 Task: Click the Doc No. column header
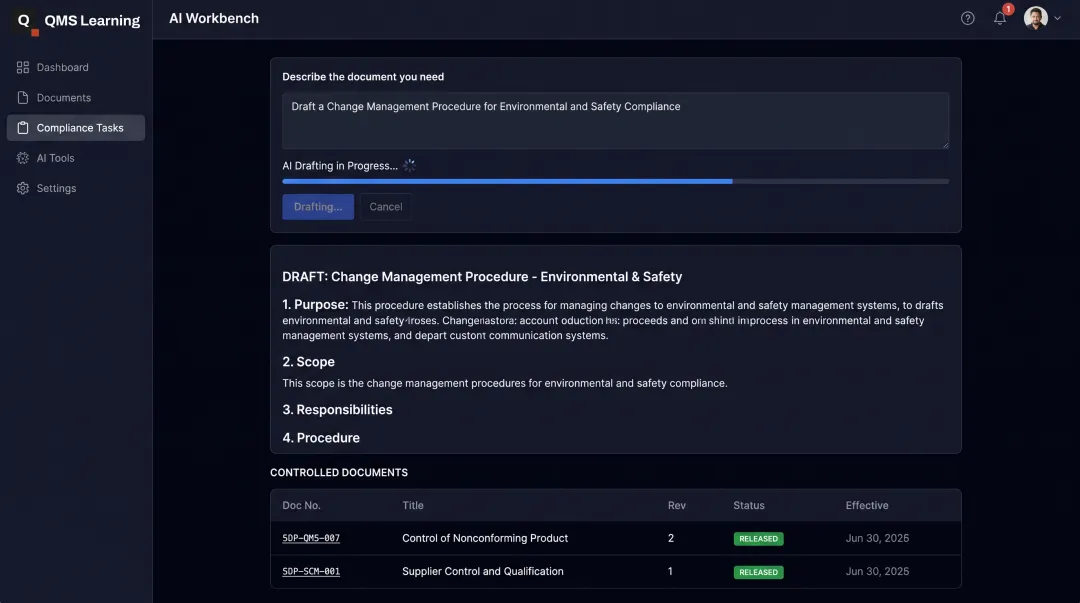(302, 505)
